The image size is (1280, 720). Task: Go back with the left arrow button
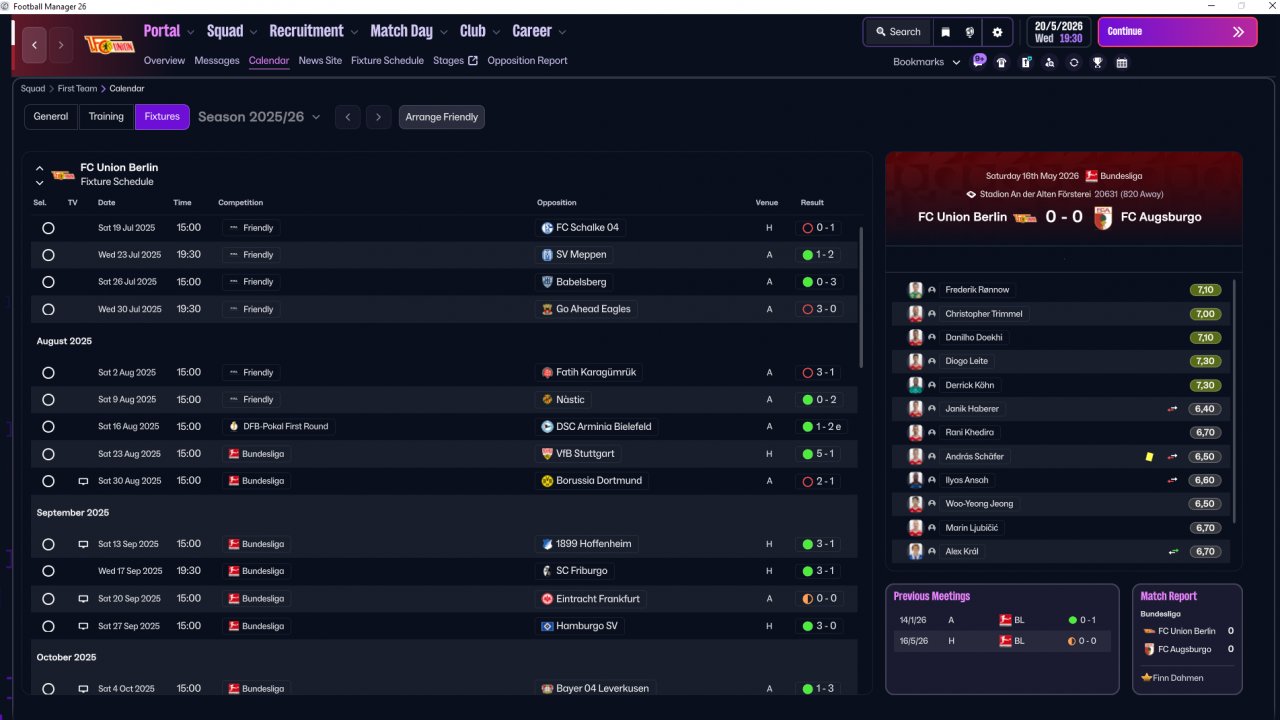(x=35, y=45)
